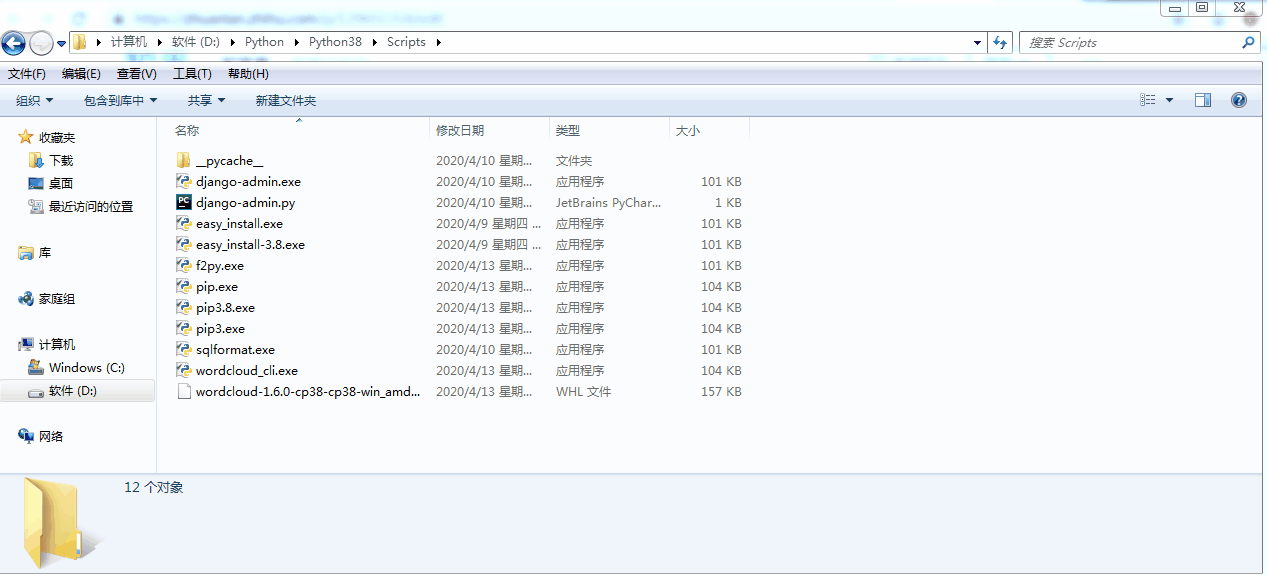Image resolution: width=1267 pixels, height=575 pixels.
Task: Click the change view icon
Action: click(x=1148, y=100)
